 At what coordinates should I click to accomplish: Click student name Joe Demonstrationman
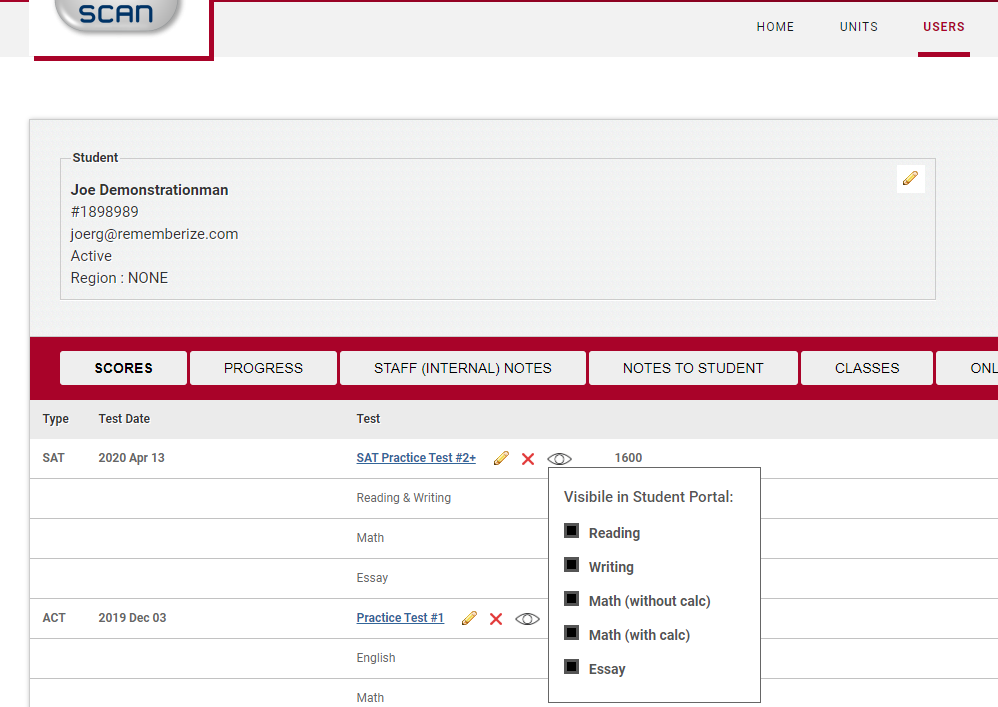pos(149,190)
